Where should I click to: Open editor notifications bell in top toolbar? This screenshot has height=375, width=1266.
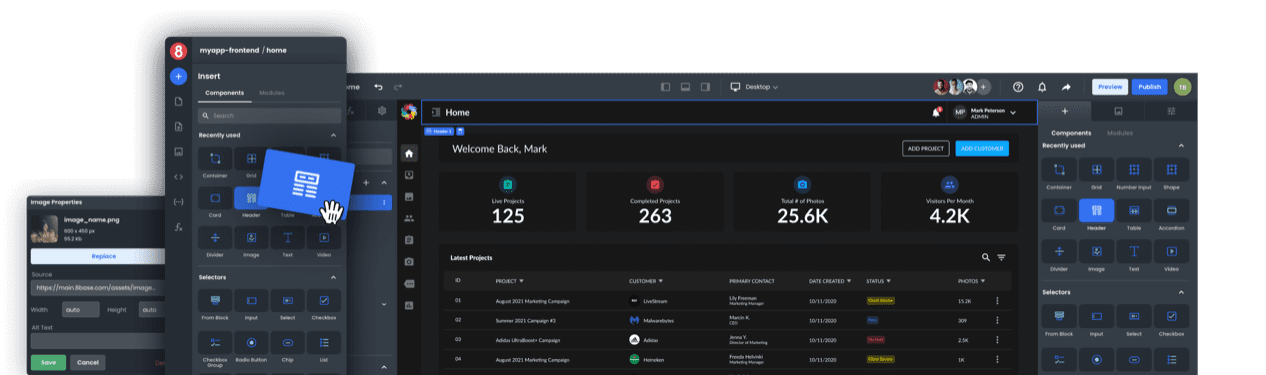[1042, 87]
